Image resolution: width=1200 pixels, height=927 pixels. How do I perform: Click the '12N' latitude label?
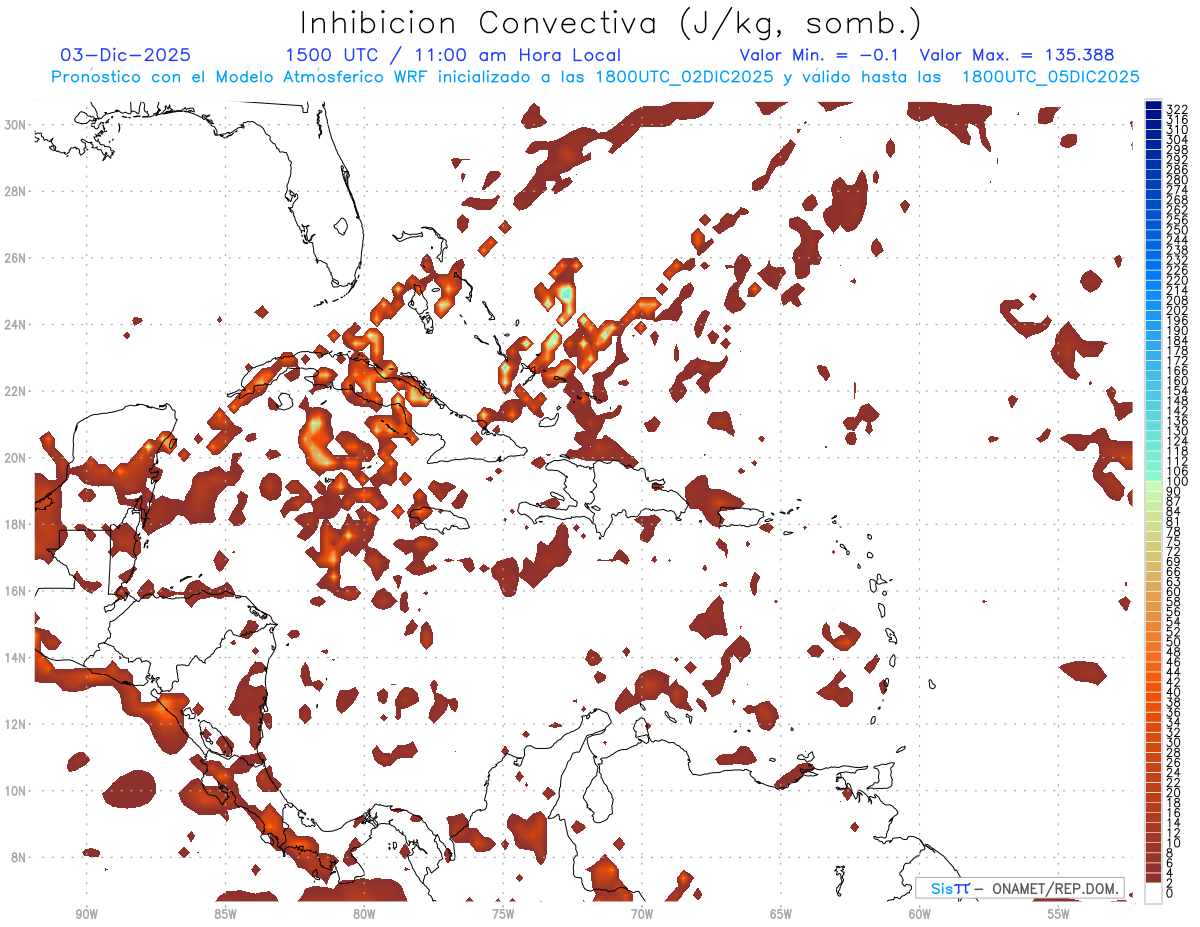click(17, 724)
